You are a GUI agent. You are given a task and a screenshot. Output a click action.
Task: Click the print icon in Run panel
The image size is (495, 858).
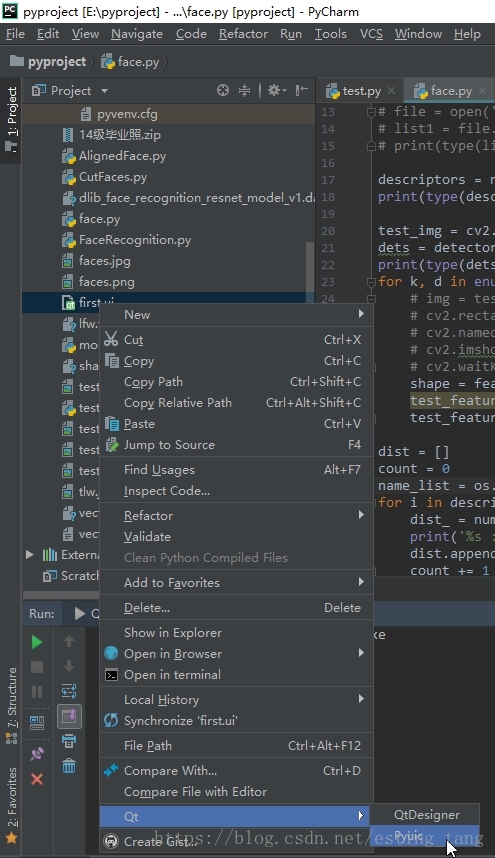point(69,741)
